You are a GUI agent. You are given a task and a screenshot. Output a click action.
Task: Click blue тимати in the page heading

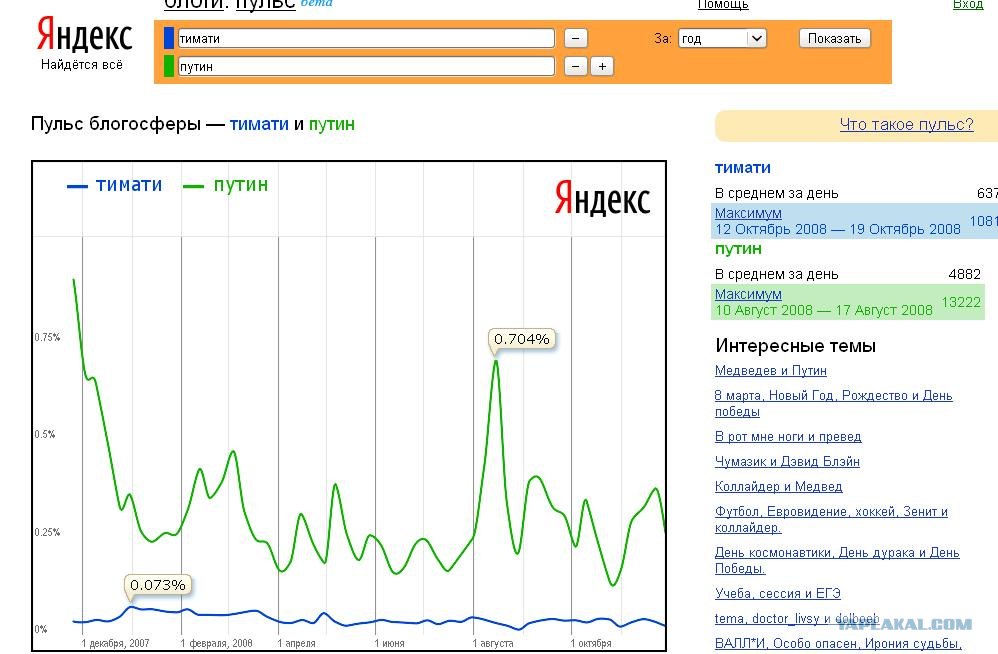[x=259, y=124]
